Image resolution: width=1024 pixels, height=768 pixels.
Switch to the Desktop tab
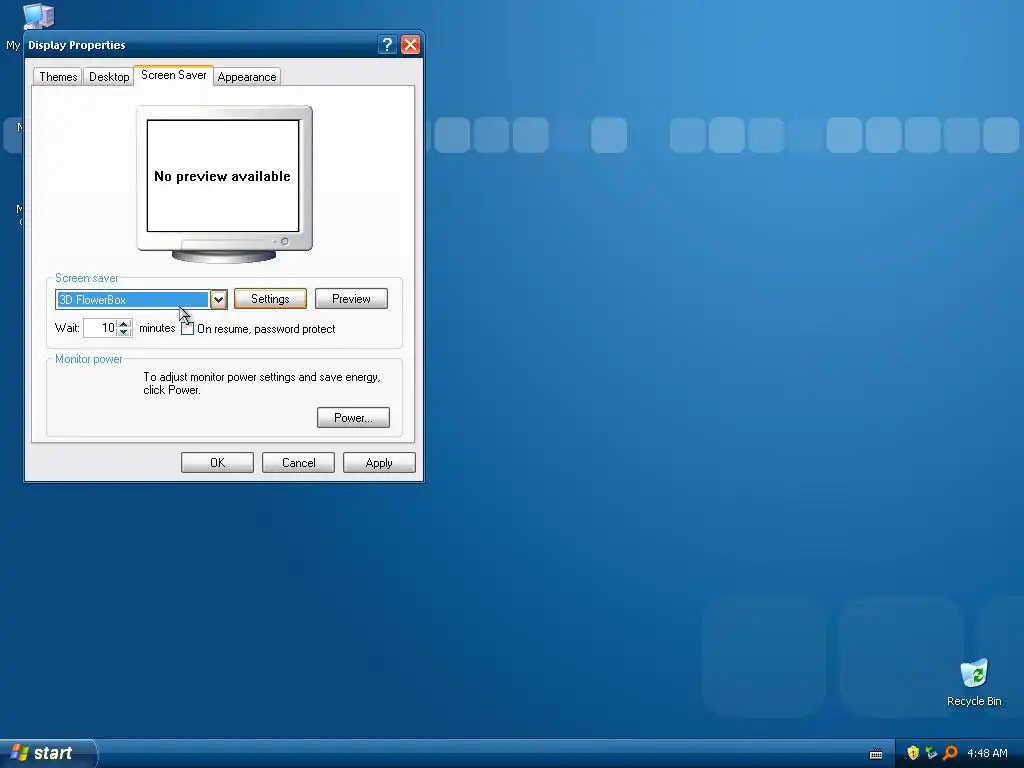[109, 76]
